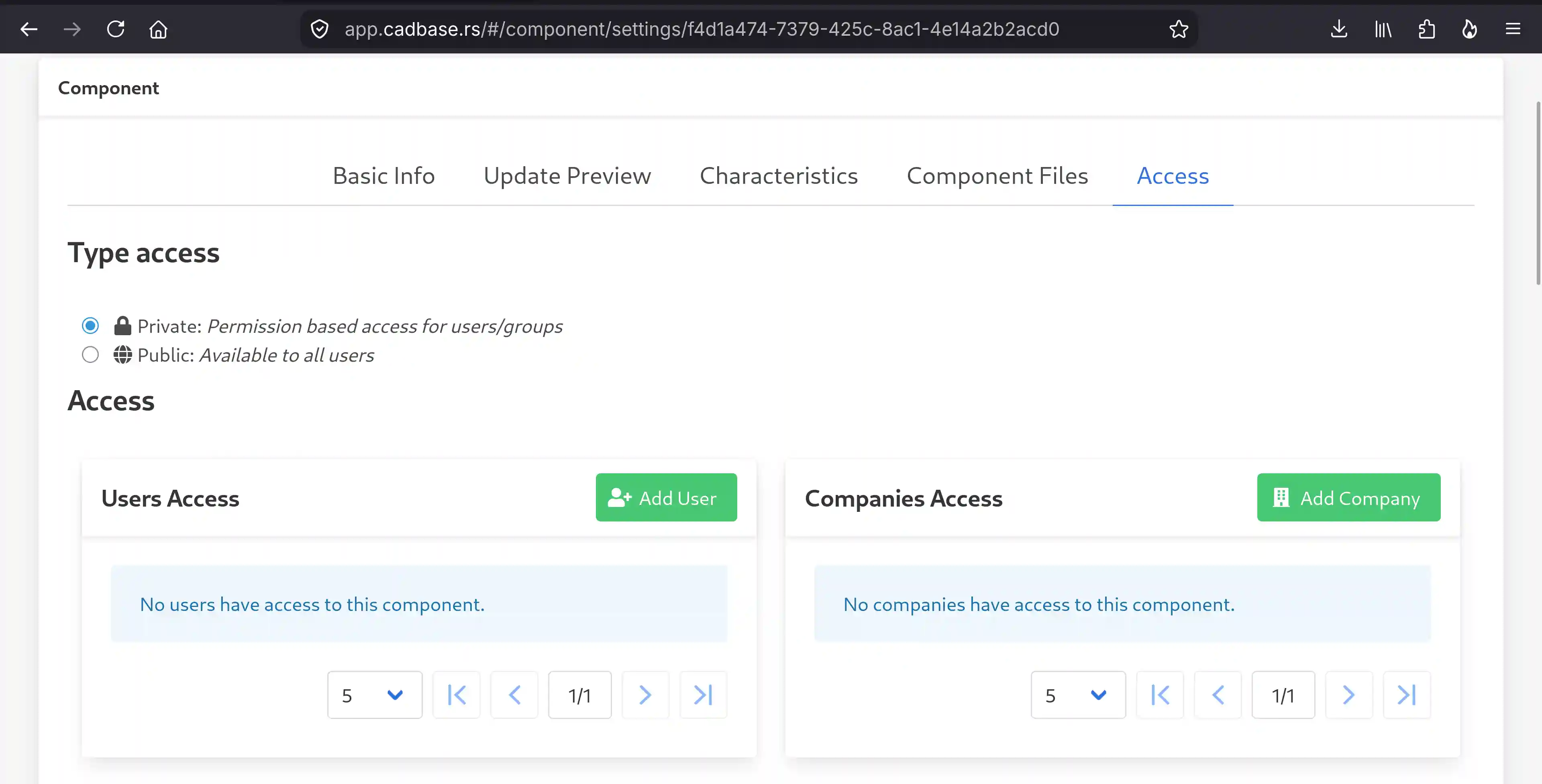This screenshot has width=1542, height=784.
Task: Go to next page in Users Access
Action: [x=645, y=695]
